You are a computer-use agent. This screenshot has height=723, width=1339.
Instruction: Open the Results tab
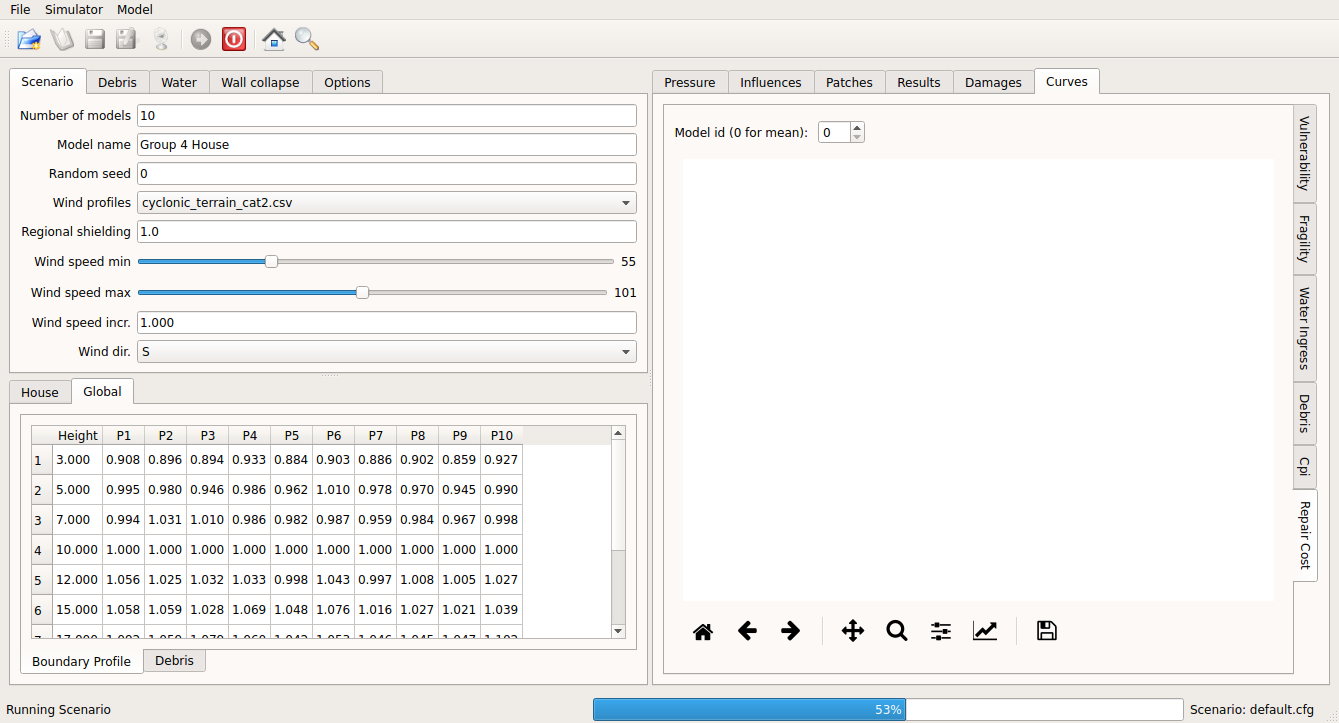coord(919,82)
